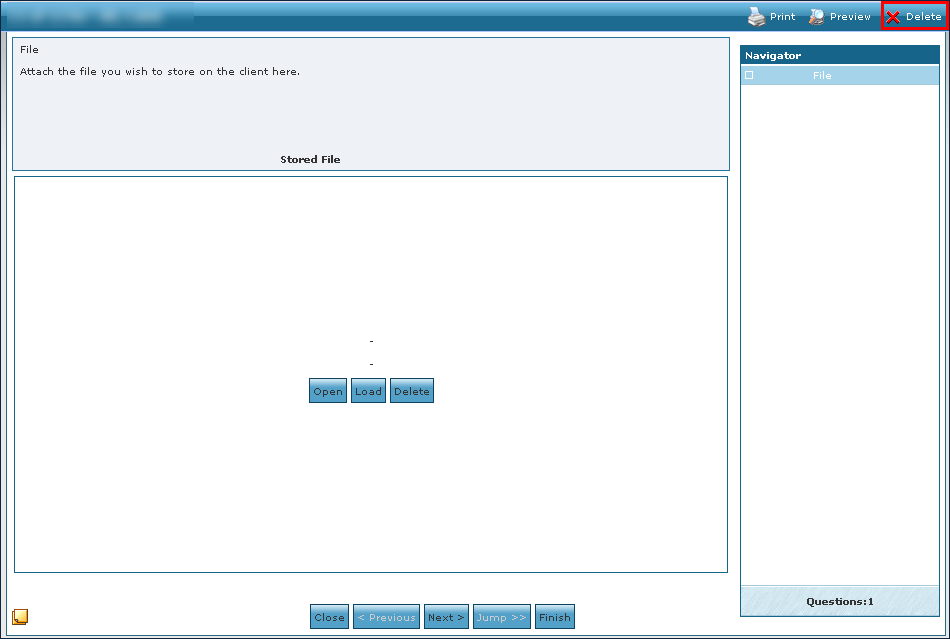Viewport: 950px width, 639px height.
Task: Click the printer icon for Print
Action: 757,17
